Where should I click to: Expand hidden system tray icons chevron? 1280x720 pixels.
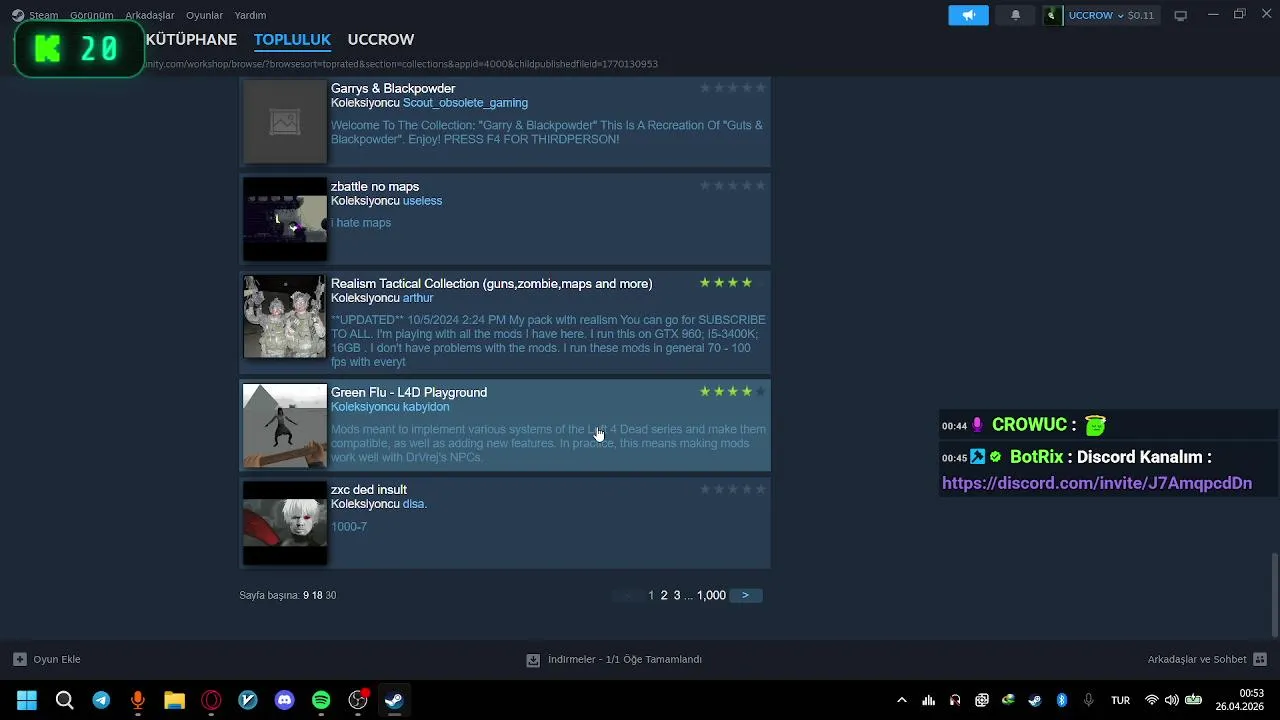pyautogui.click(x=902, y=700)
